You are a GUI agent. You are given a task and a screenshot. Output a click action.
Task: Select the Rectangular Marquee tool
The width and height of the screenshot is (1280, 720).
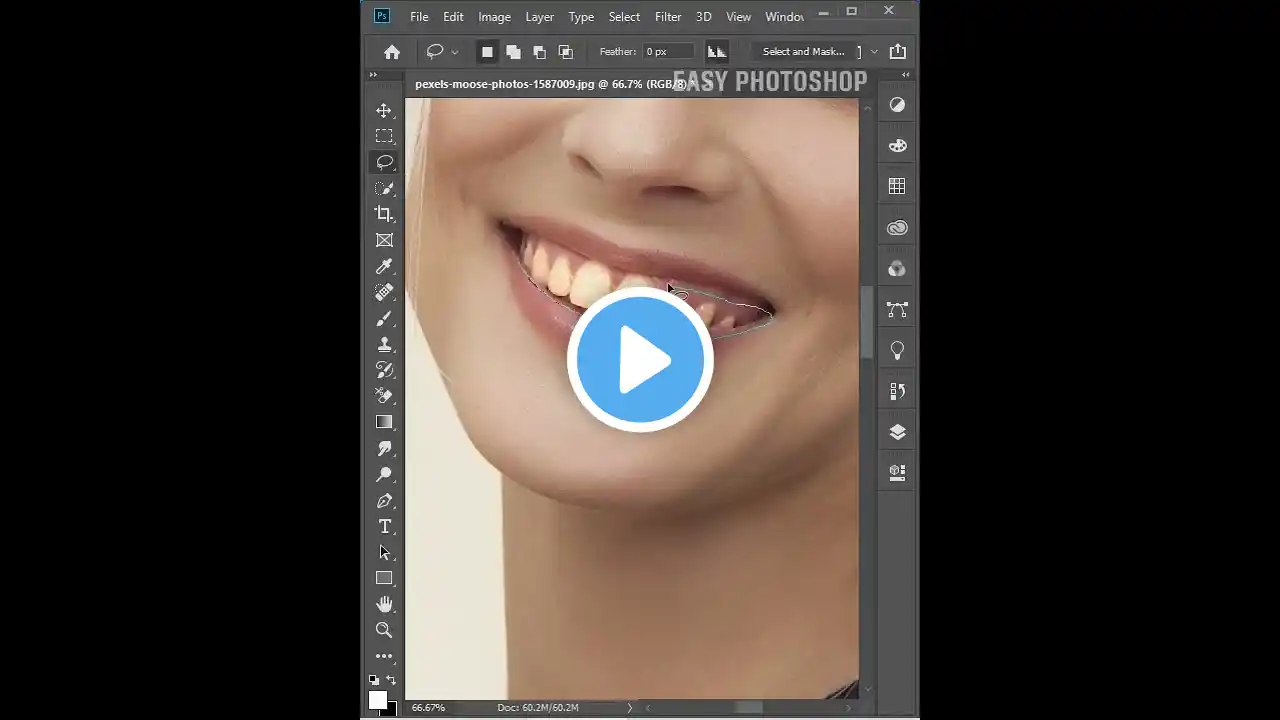click(x=385, y=136)
